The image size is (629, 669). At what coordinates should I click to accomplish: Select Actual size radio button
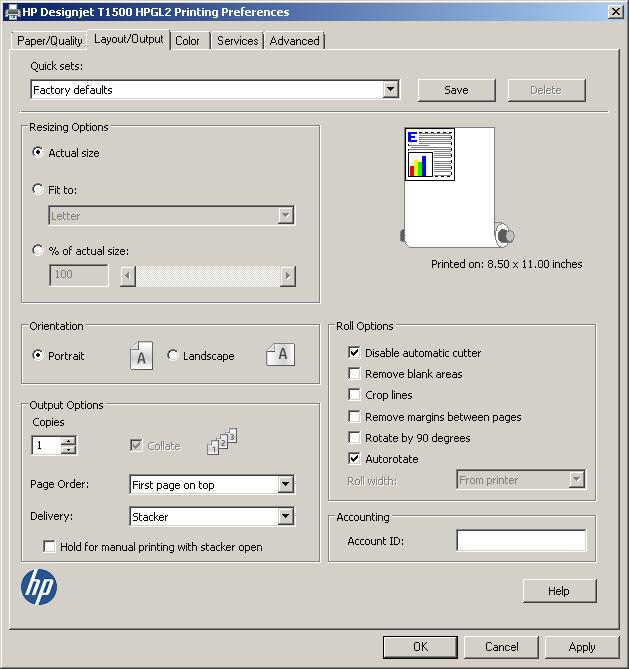click(38, 152)
